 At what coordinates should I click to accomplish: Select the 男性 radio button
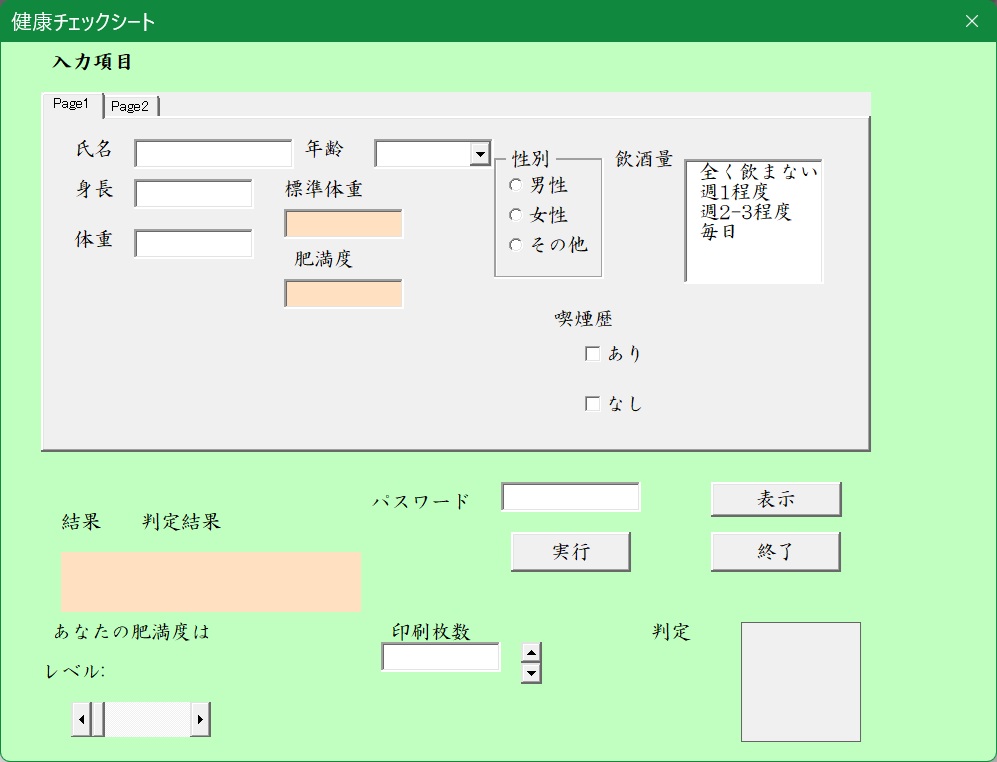(516, 185)
